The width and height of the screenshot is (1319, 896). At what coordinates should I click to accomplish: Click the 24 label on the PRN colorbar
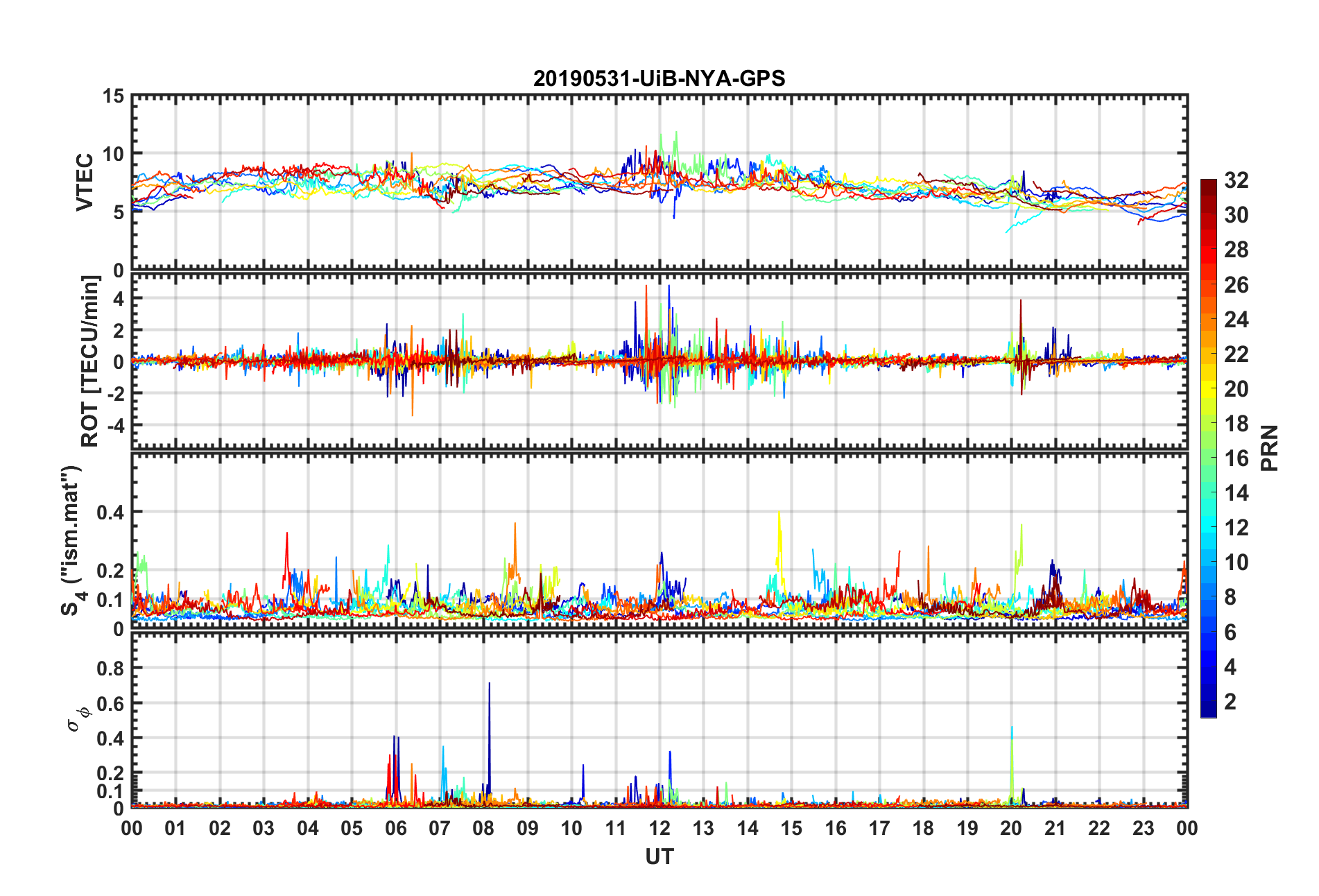1236,320
